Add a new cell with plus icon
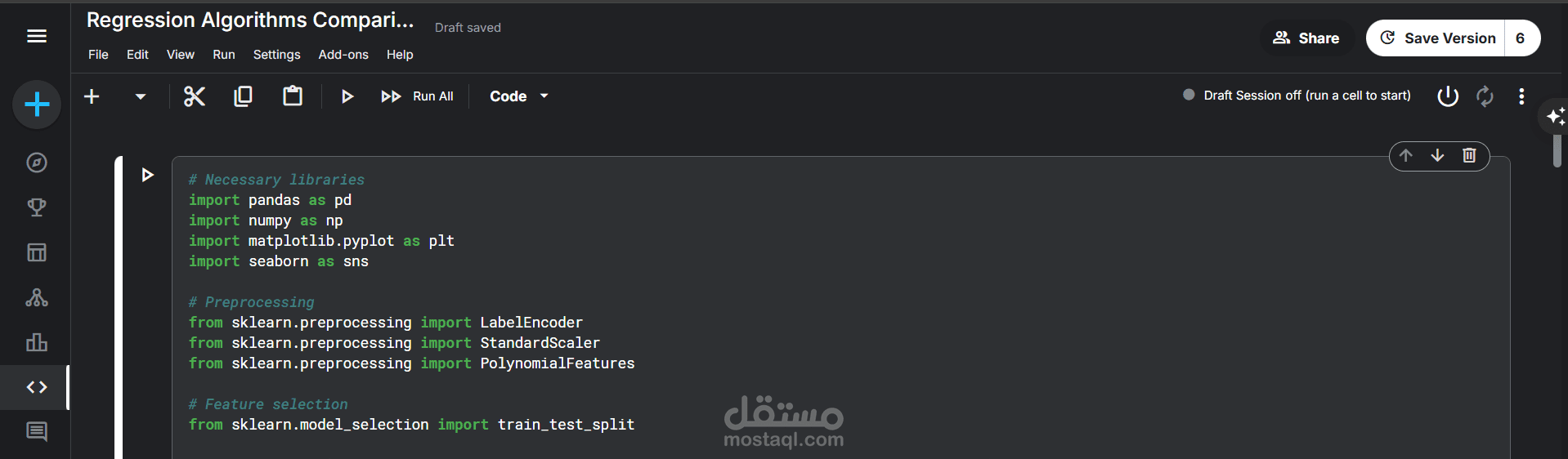Screen dimensions: 1568x459 pos(92,96)
